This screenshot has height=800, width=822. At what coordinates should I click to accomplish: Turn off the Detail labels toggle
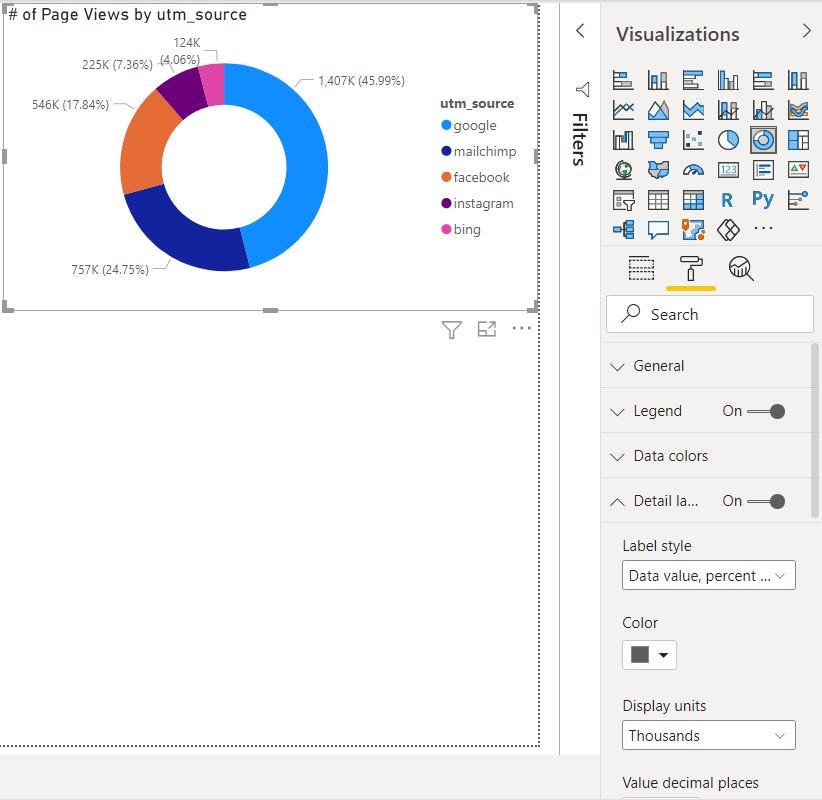[x=766, y=502]
